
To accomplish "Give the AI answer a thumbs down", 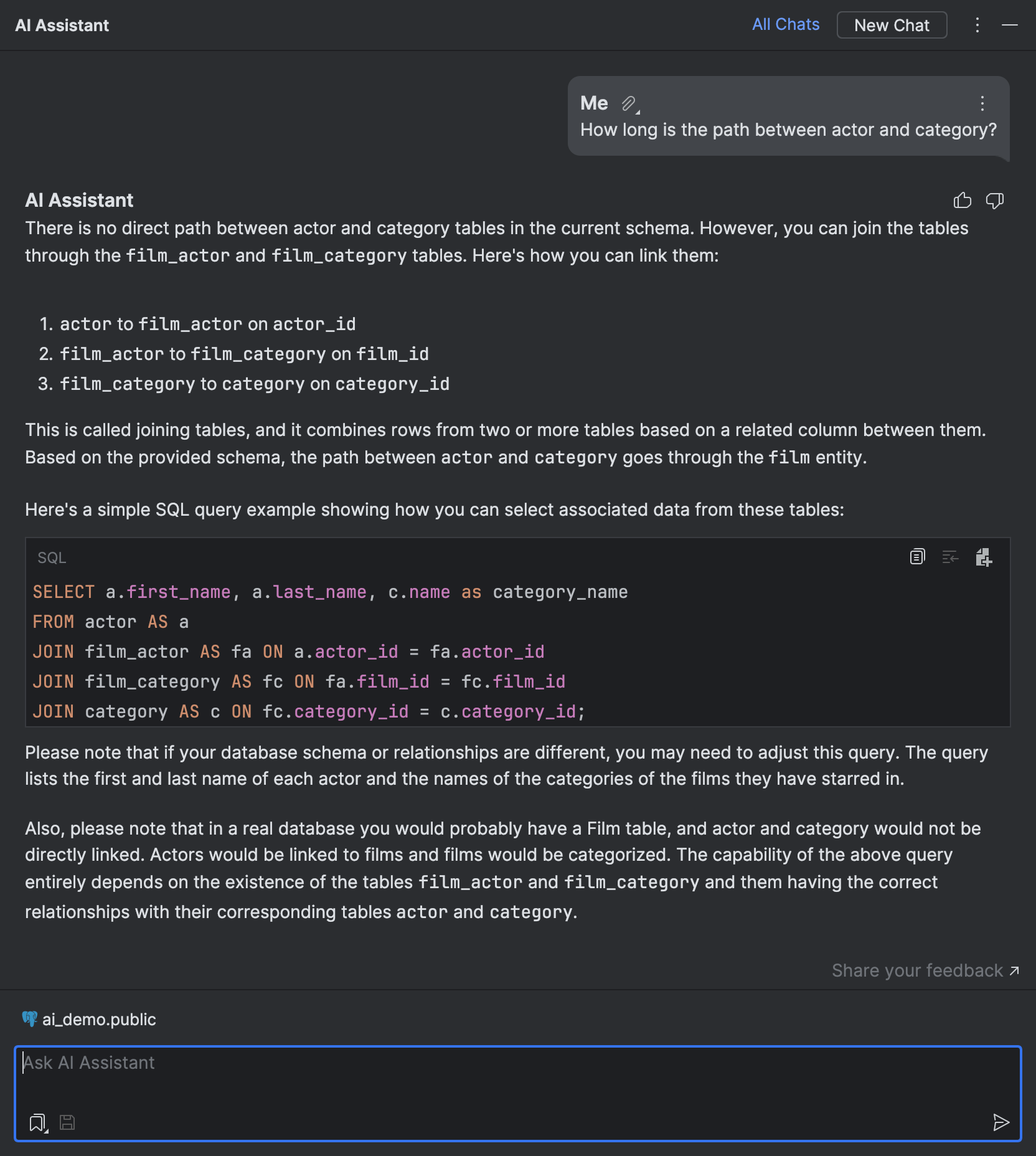I will (x=994, y=201).
